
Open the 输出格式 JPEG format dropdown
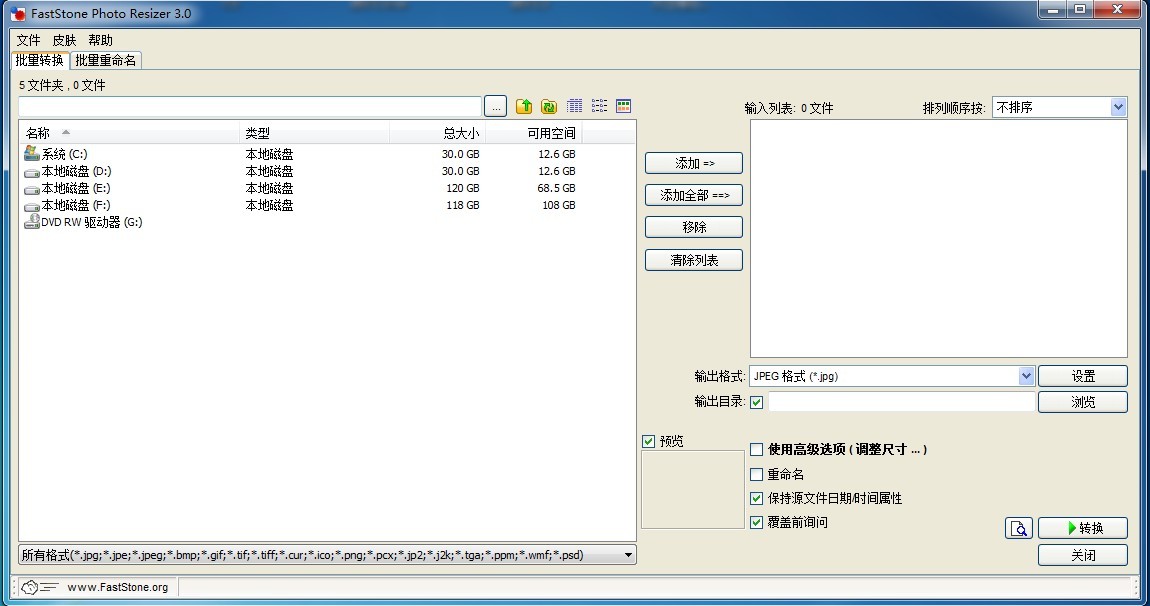1026,376
